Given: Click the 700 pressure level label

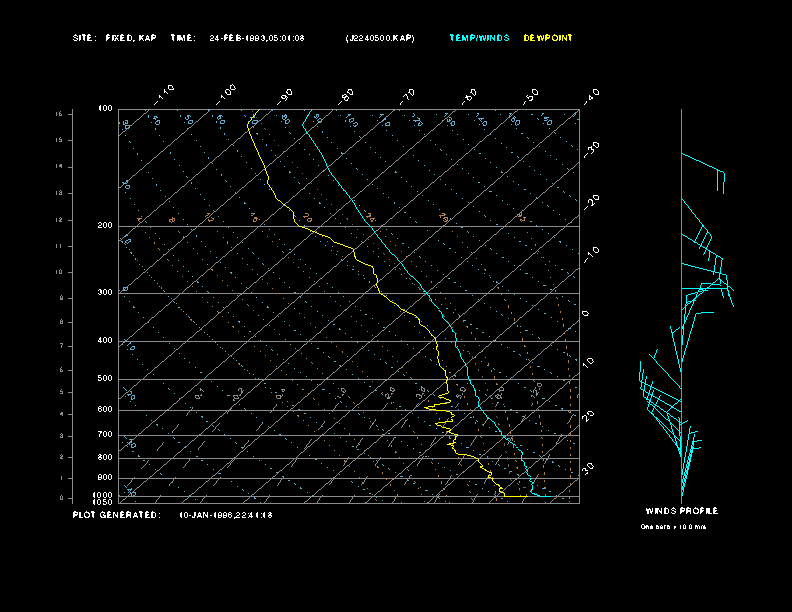Looking at the screenshot, I should point(105,434).
